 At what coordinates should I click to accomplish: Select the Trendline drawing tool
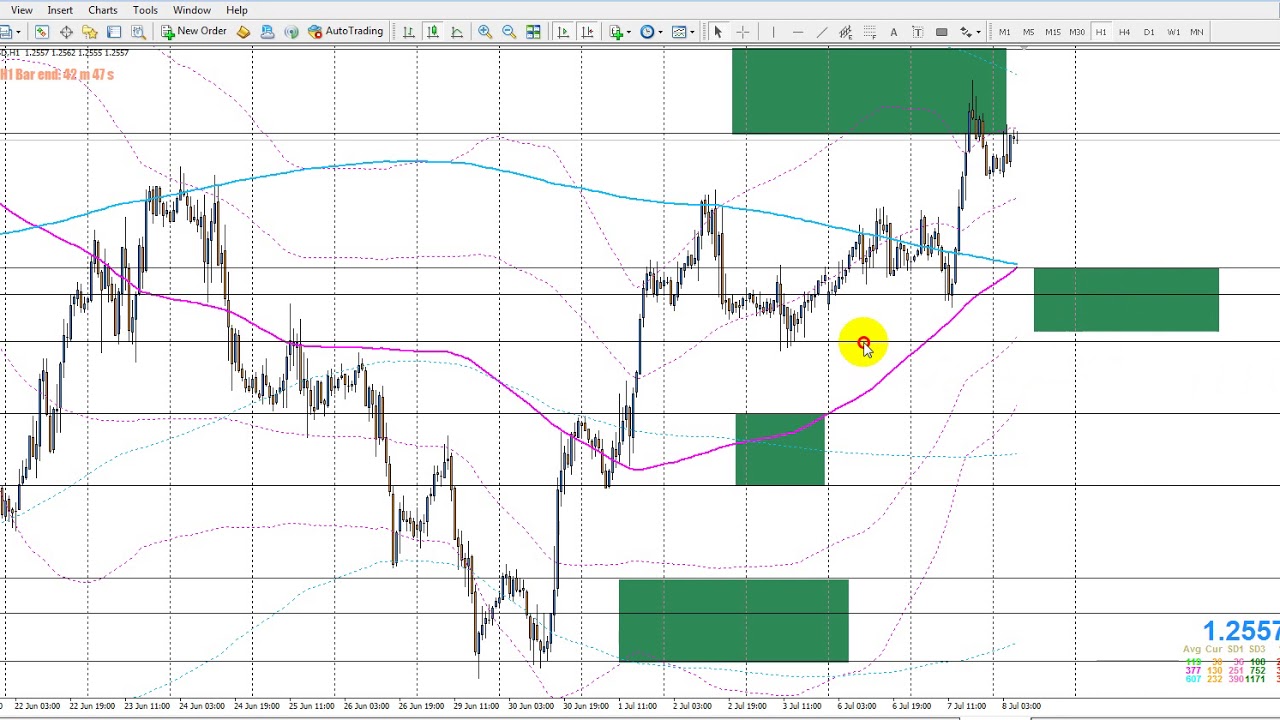tap(821, 32)
